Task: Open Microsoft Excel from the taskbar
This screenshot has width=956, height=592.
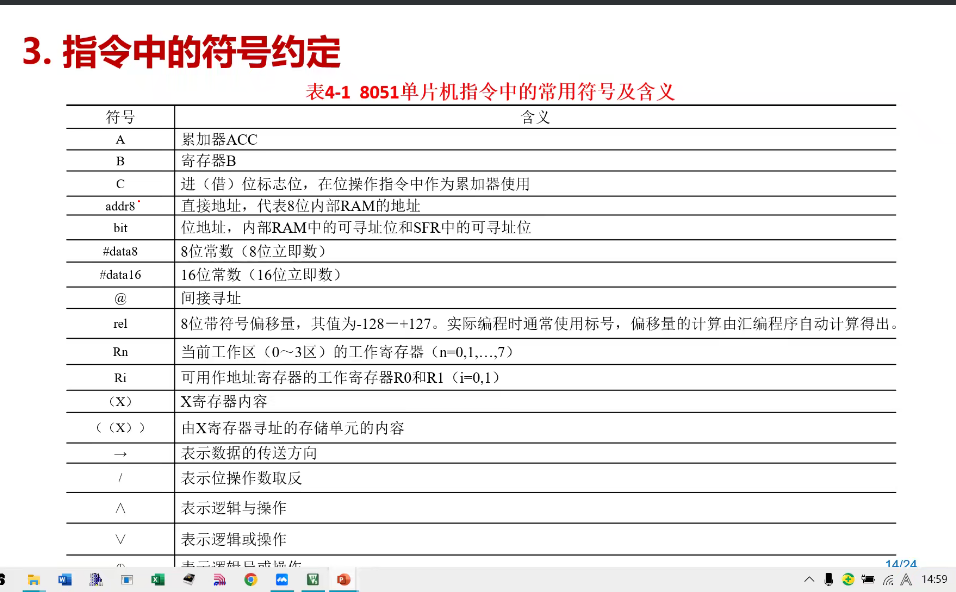Action: click(158, 580)
